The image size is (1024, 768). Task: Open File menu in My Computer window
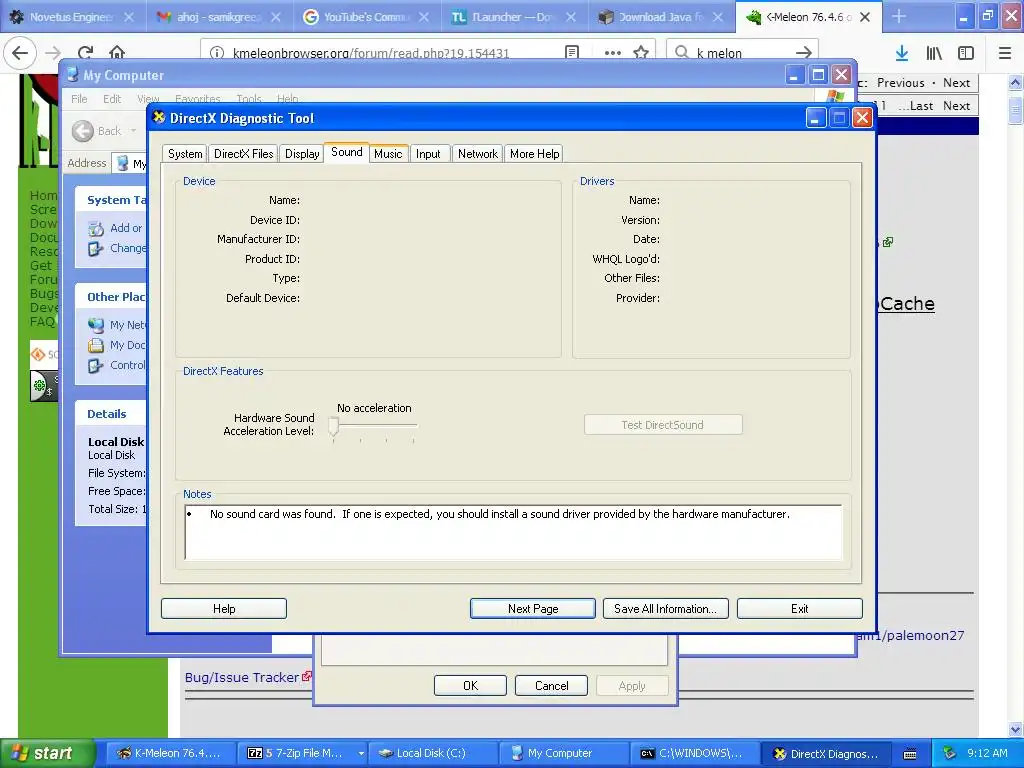[x=79, y=99]
